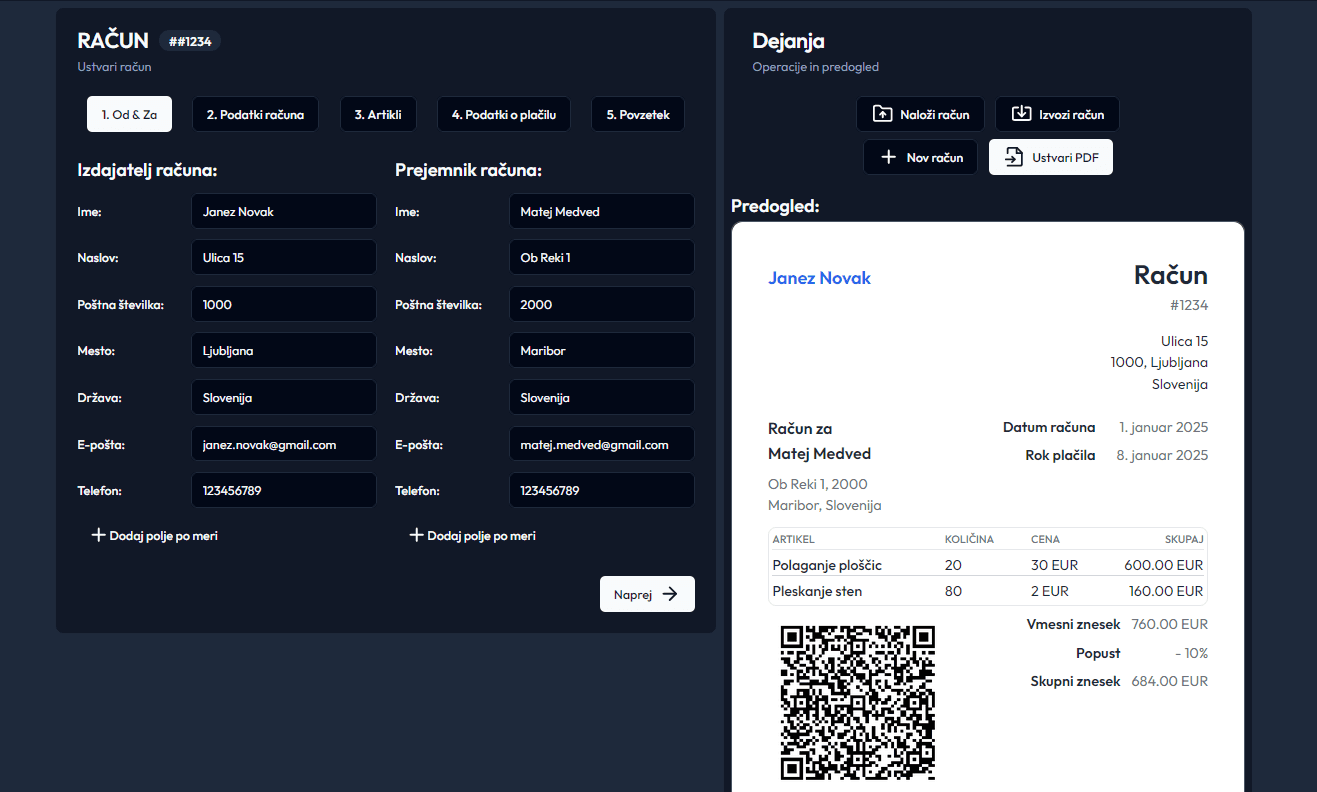1317x792 pixels.
Task: Click the arrow icon on Naprej button
Action: 670,594
